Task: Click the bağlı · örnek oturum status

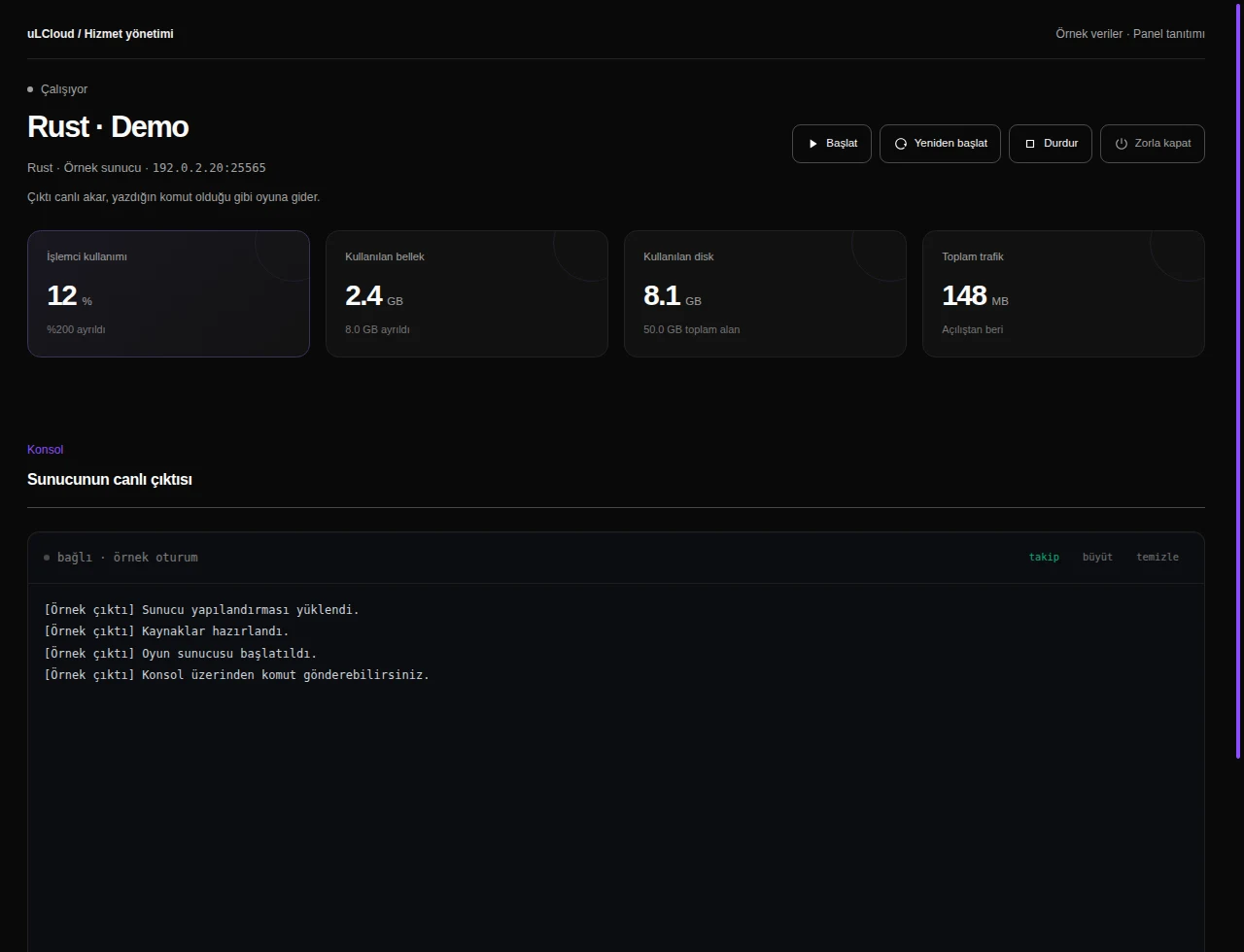Action: coord(121,558)
